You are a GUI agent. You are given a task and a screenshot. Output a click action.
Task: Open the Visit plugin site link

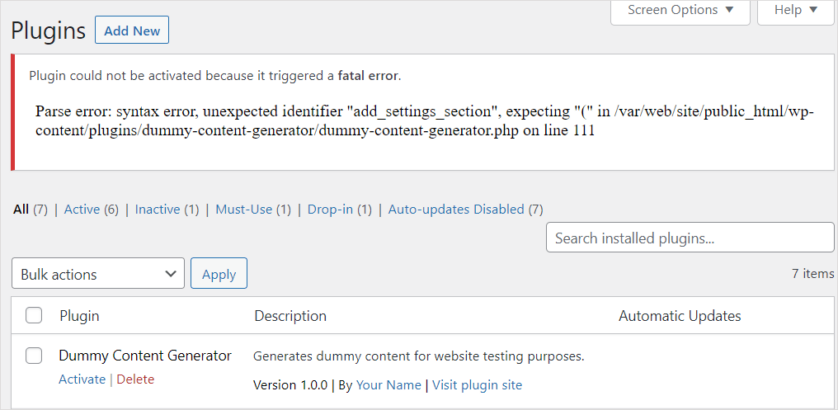[477, 385]
